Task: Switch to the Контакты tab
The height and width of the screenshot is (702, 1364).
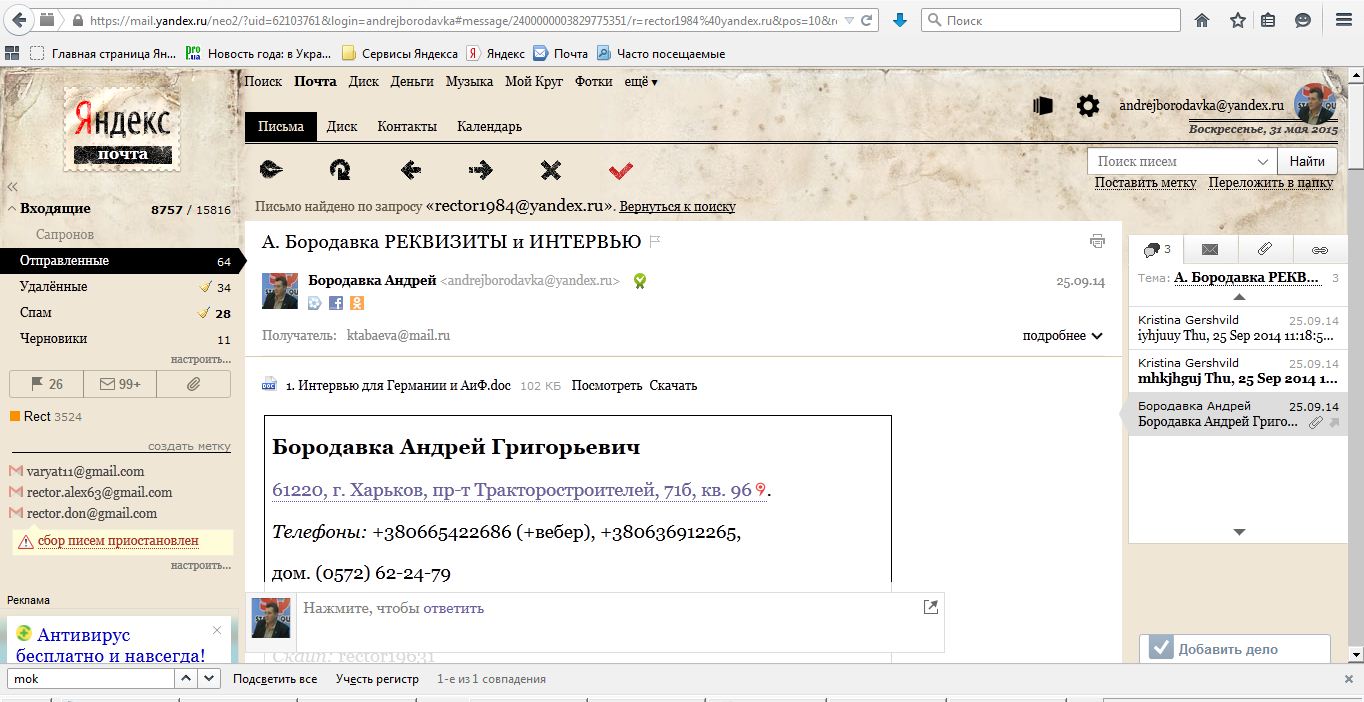Action: click(406, 127)
